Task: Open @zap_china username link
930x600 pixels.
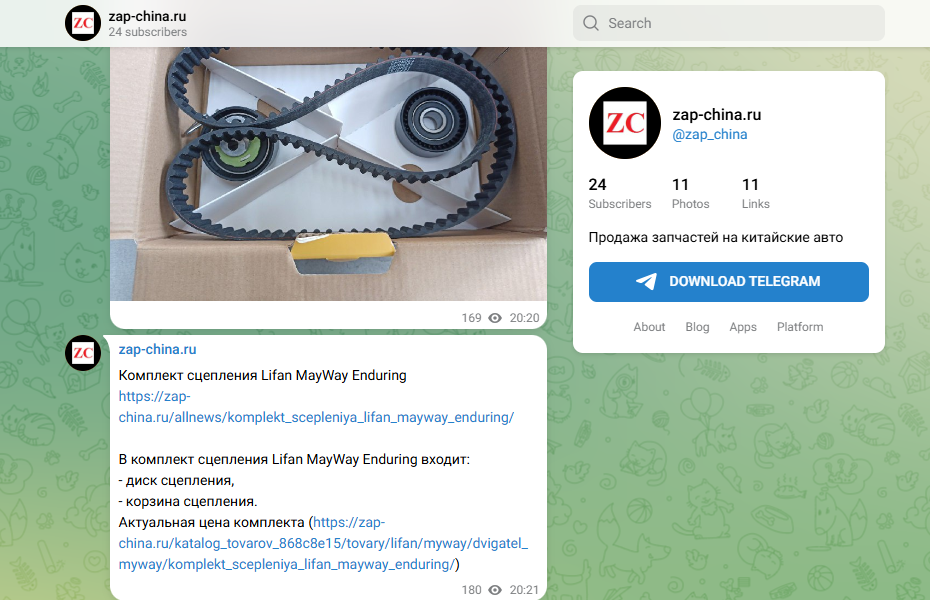Action: tap(709, 135)
